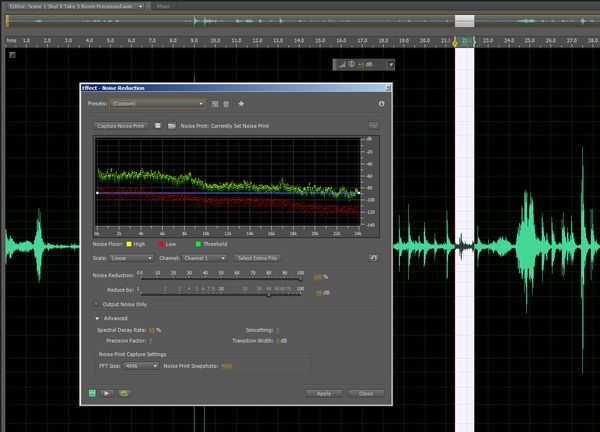Collapse the Advanced section
Viewport: 600px width, 432px height.
97,318
